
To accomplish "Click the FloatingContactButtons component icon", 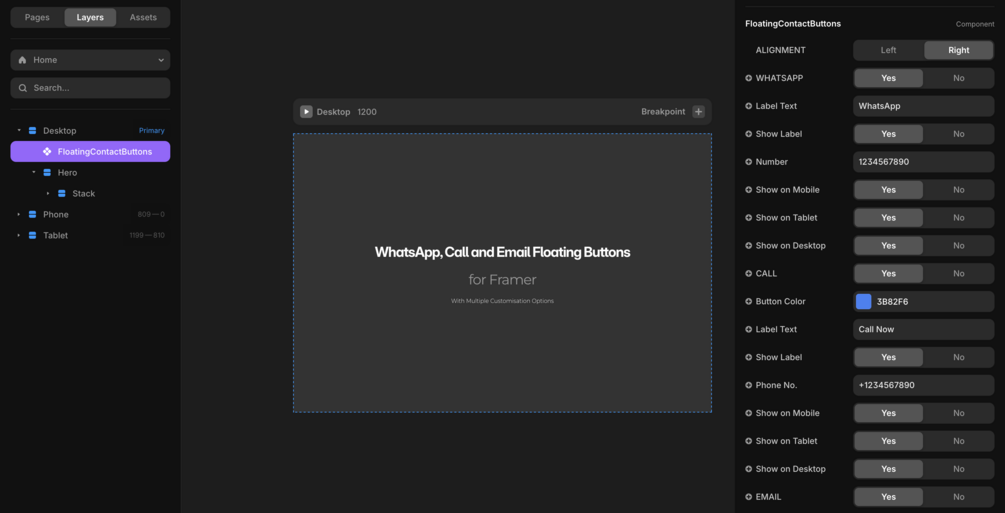I will (47, 151).
